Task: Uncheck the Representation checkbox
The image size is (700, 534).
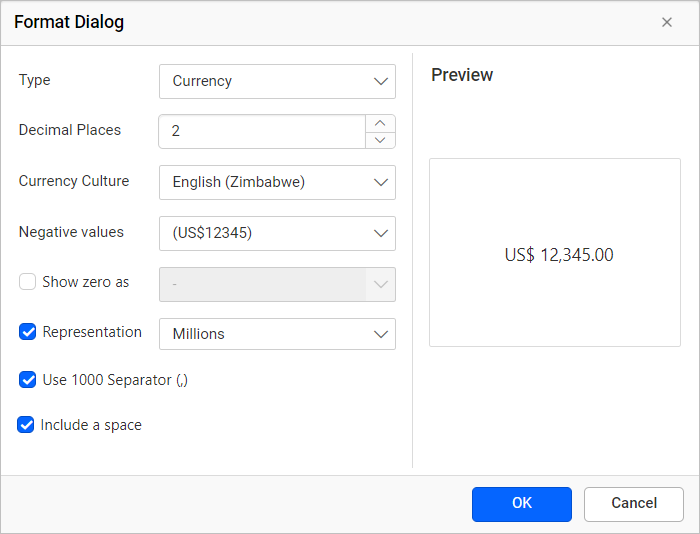Action: pyautogui.click(x=27, y=332)
